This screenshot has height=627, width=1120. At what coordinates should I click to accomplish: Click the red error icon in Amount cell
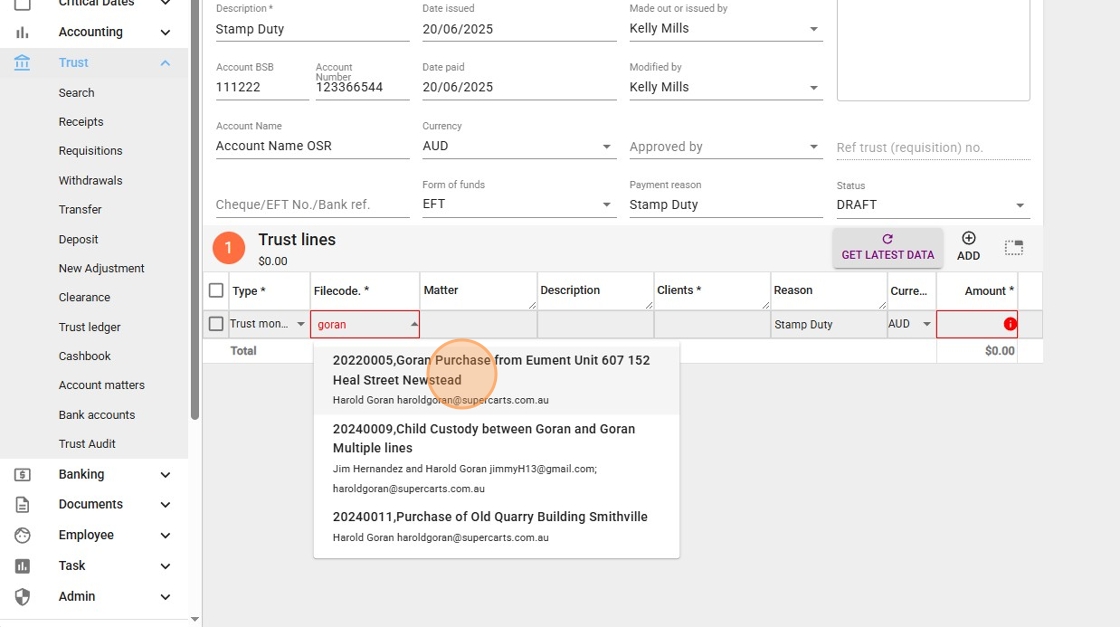coord(1010,324)
